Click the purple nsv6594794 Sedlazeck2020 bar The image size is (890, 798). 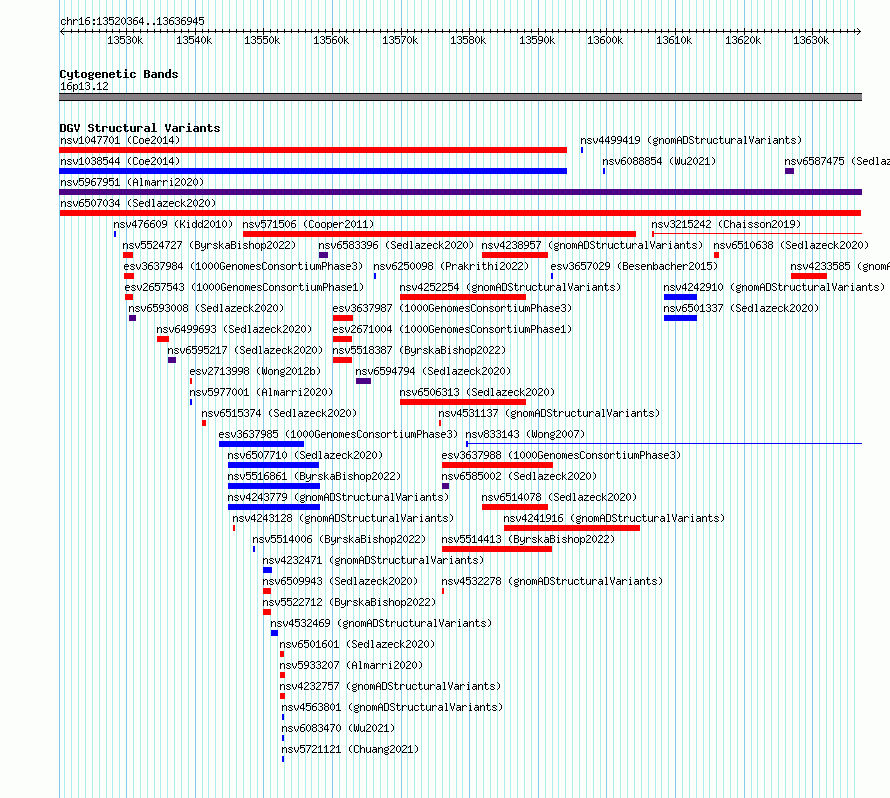[363, 381]
